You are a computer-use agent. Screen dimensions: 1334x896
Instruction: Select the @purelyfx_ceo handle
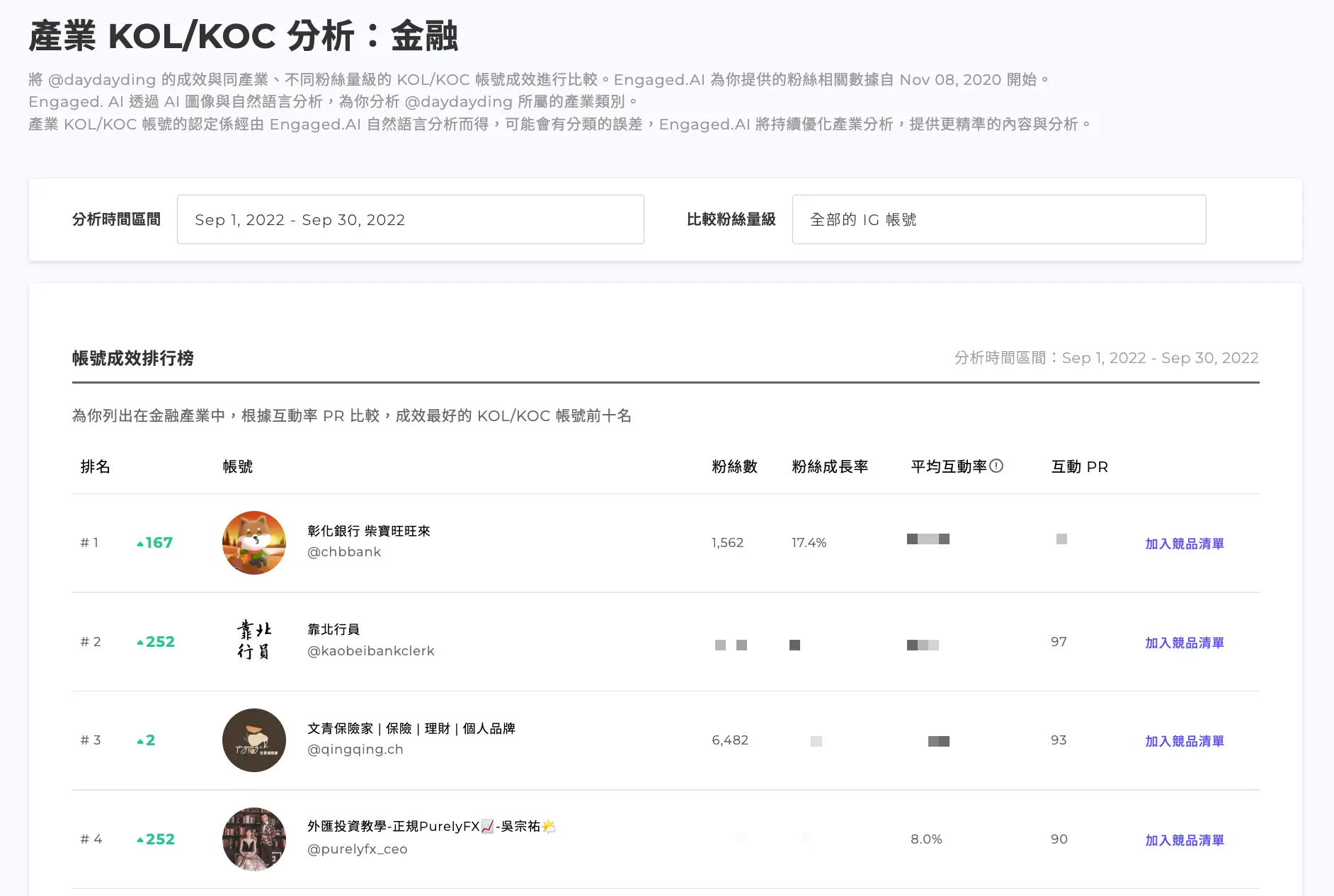(x=358, y=849)
